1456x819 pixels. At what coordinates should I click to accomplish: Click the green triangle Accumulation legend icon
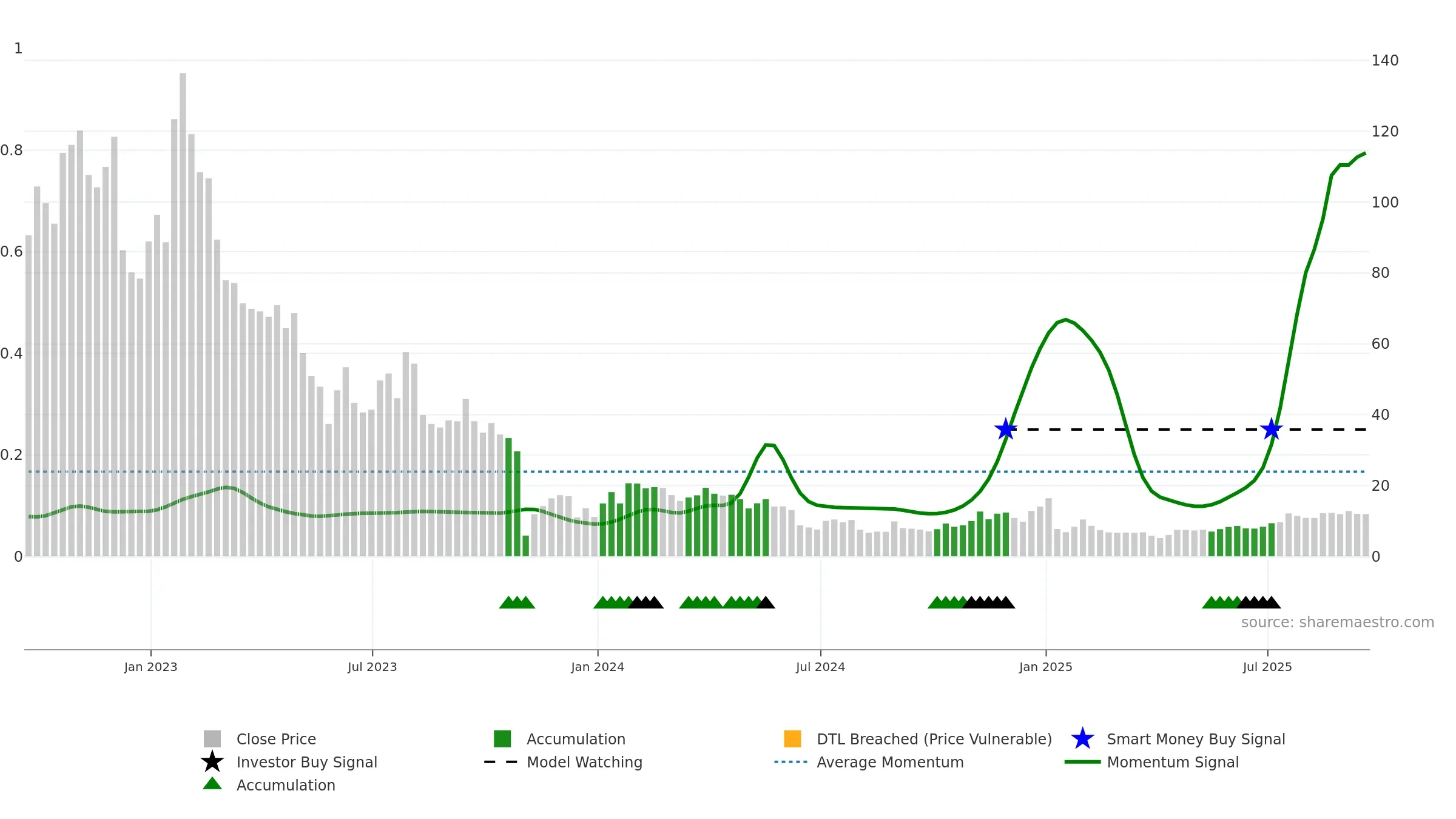212,784
